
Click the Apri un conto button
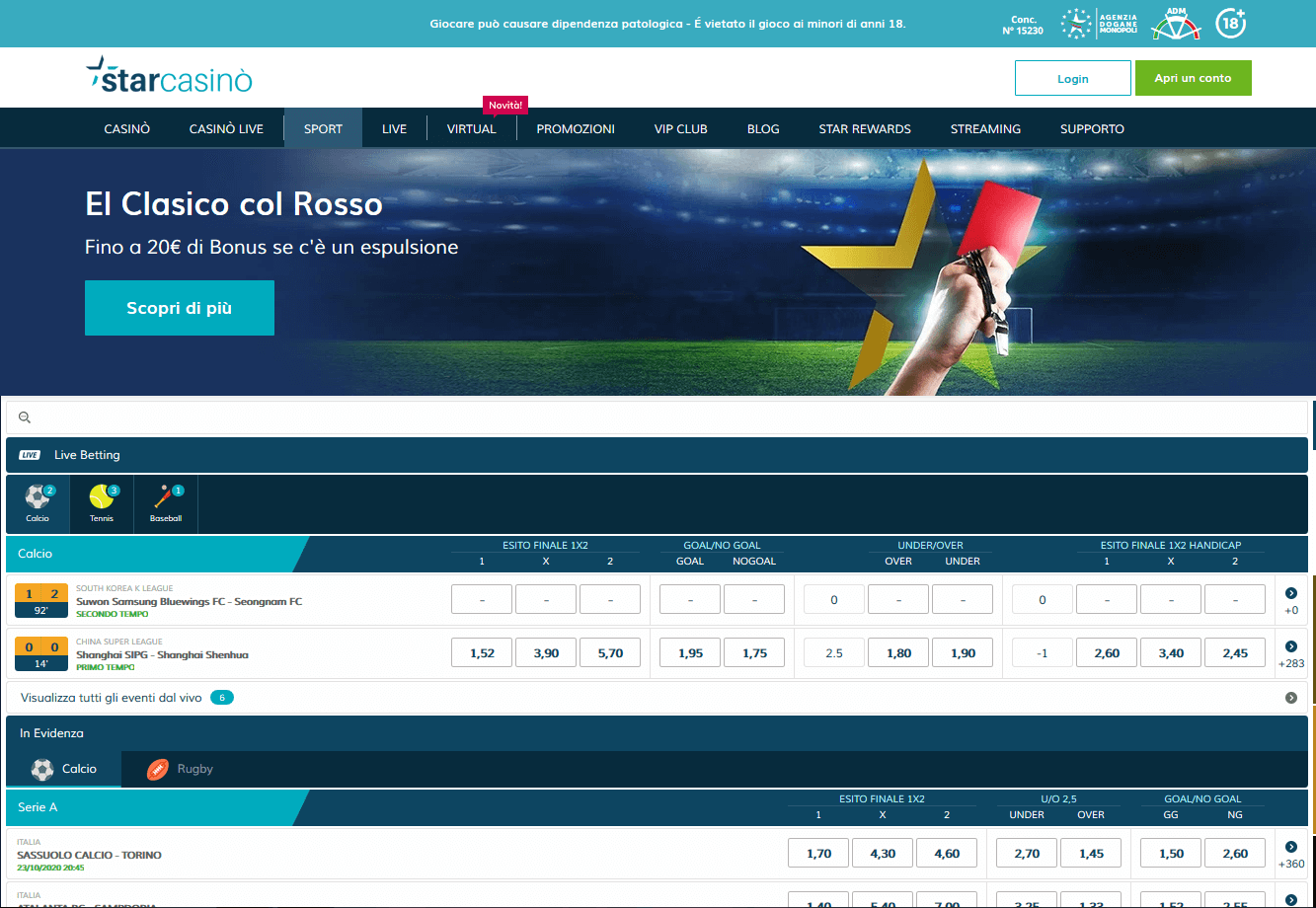(x=1194, y=78)
